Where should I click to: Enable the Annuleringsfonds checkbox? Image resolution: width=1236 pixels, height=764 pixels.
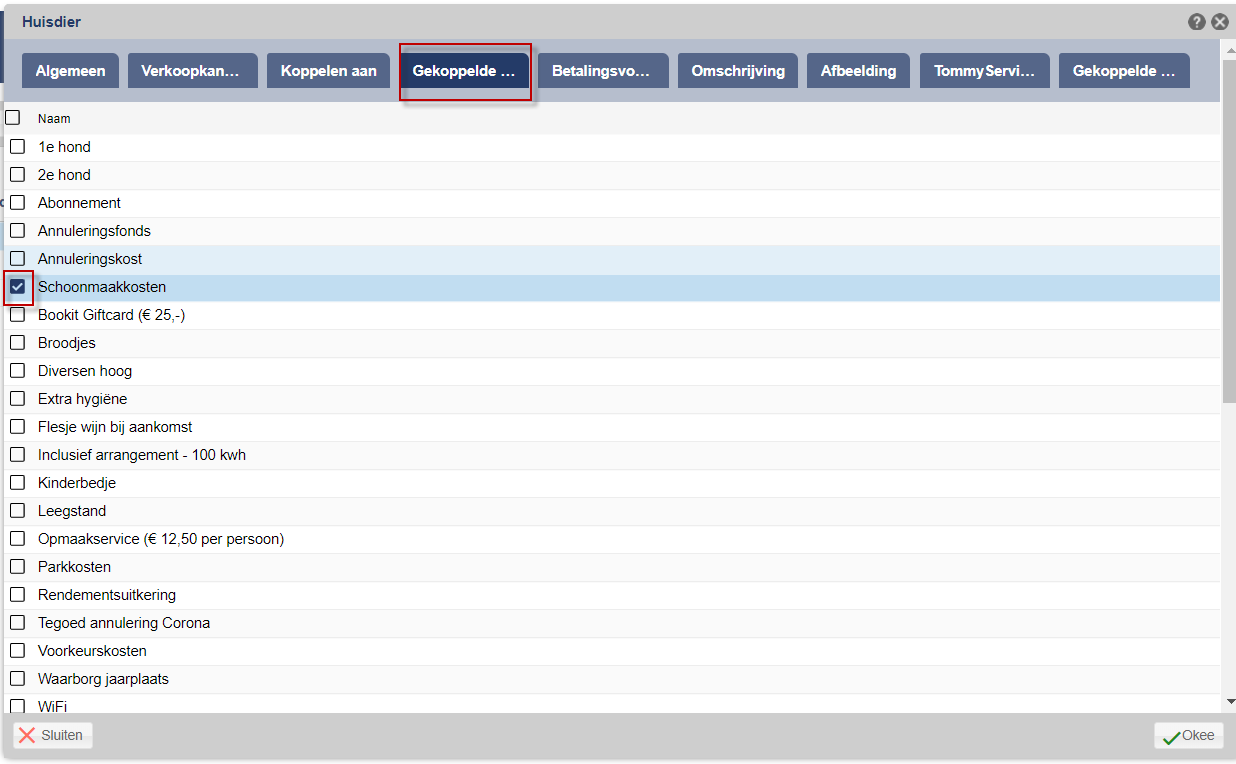(x=18, y=231)
